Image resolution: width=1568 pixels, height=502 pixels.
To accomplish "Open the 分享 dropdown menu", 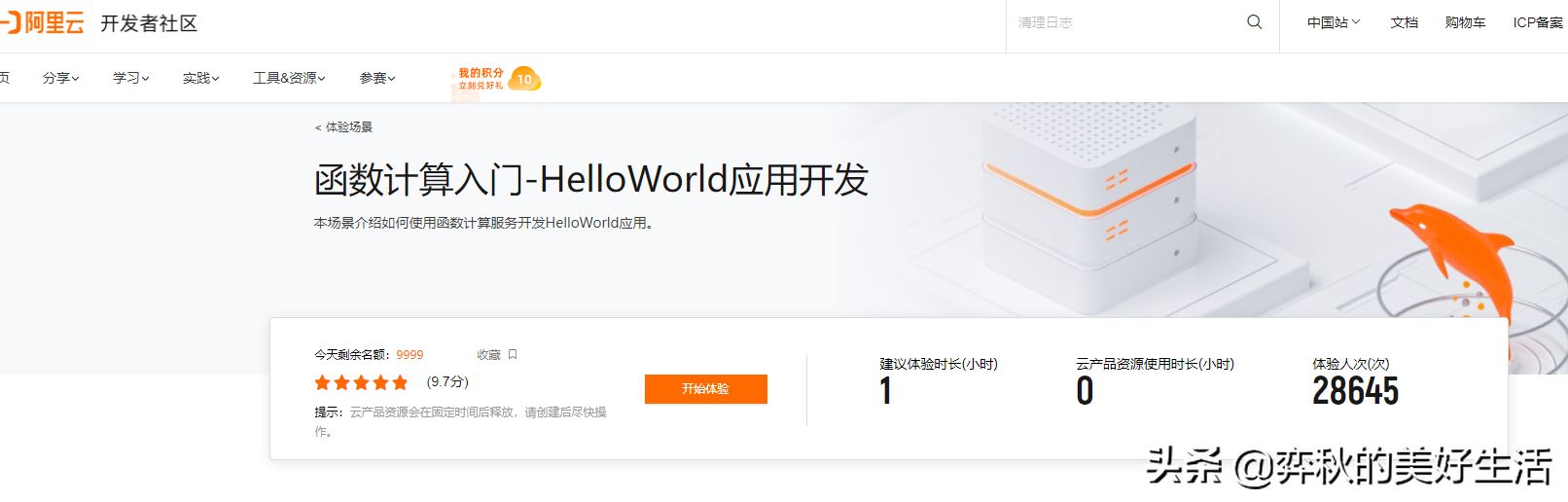I will point(60,78).
